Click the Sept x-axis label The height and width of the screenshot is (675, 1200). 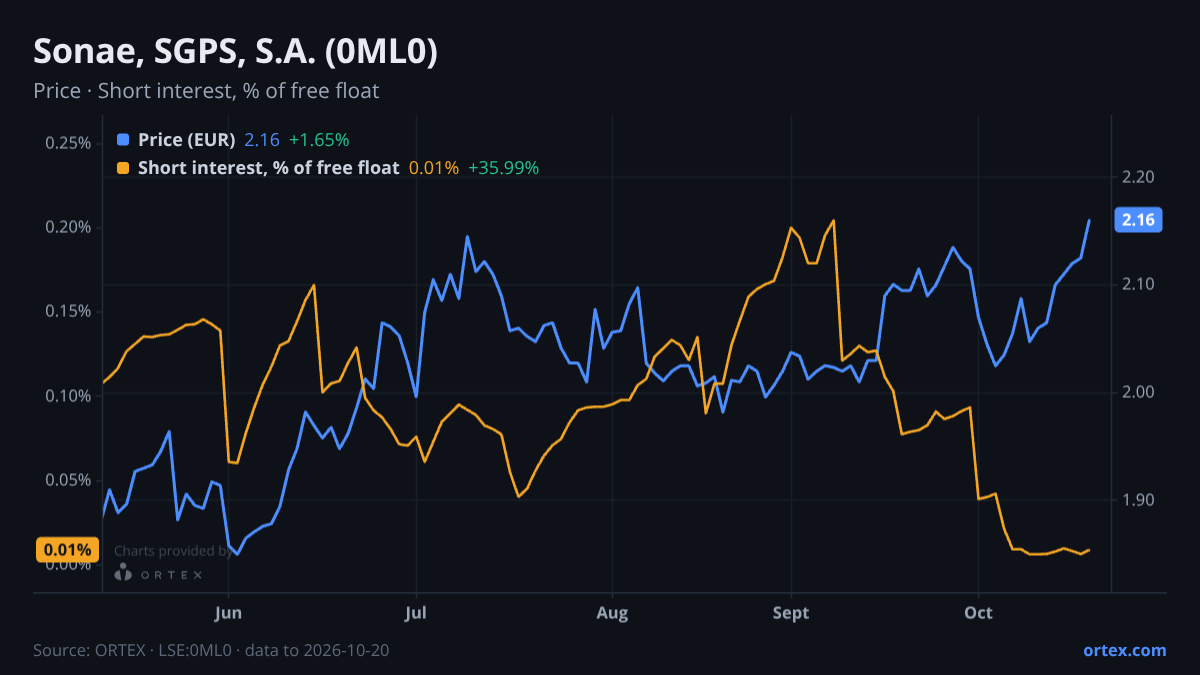point(791,612)
